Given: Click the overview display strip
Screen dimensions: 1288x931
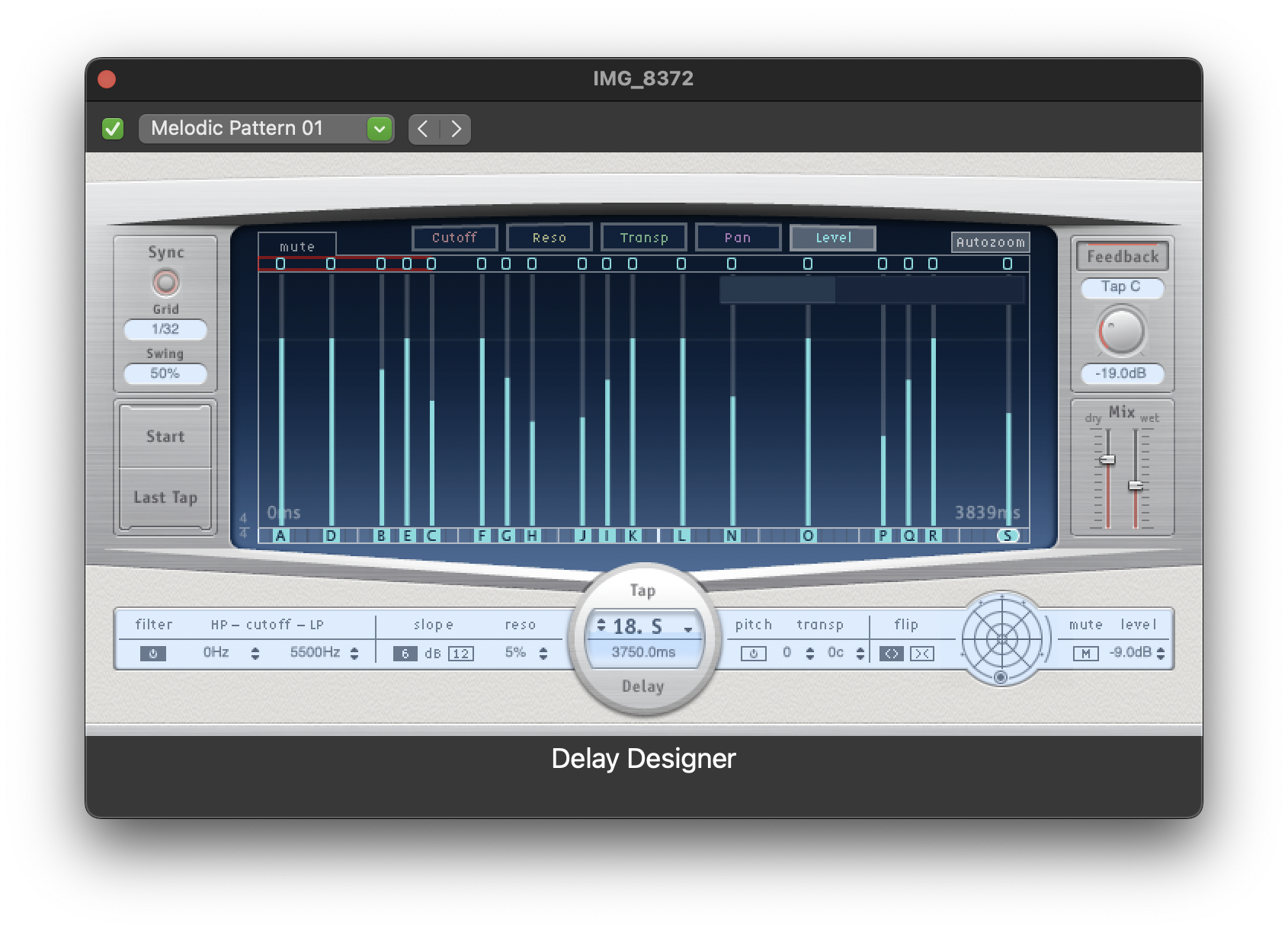Looking at the screenshot, I should [x=872, y=290].
